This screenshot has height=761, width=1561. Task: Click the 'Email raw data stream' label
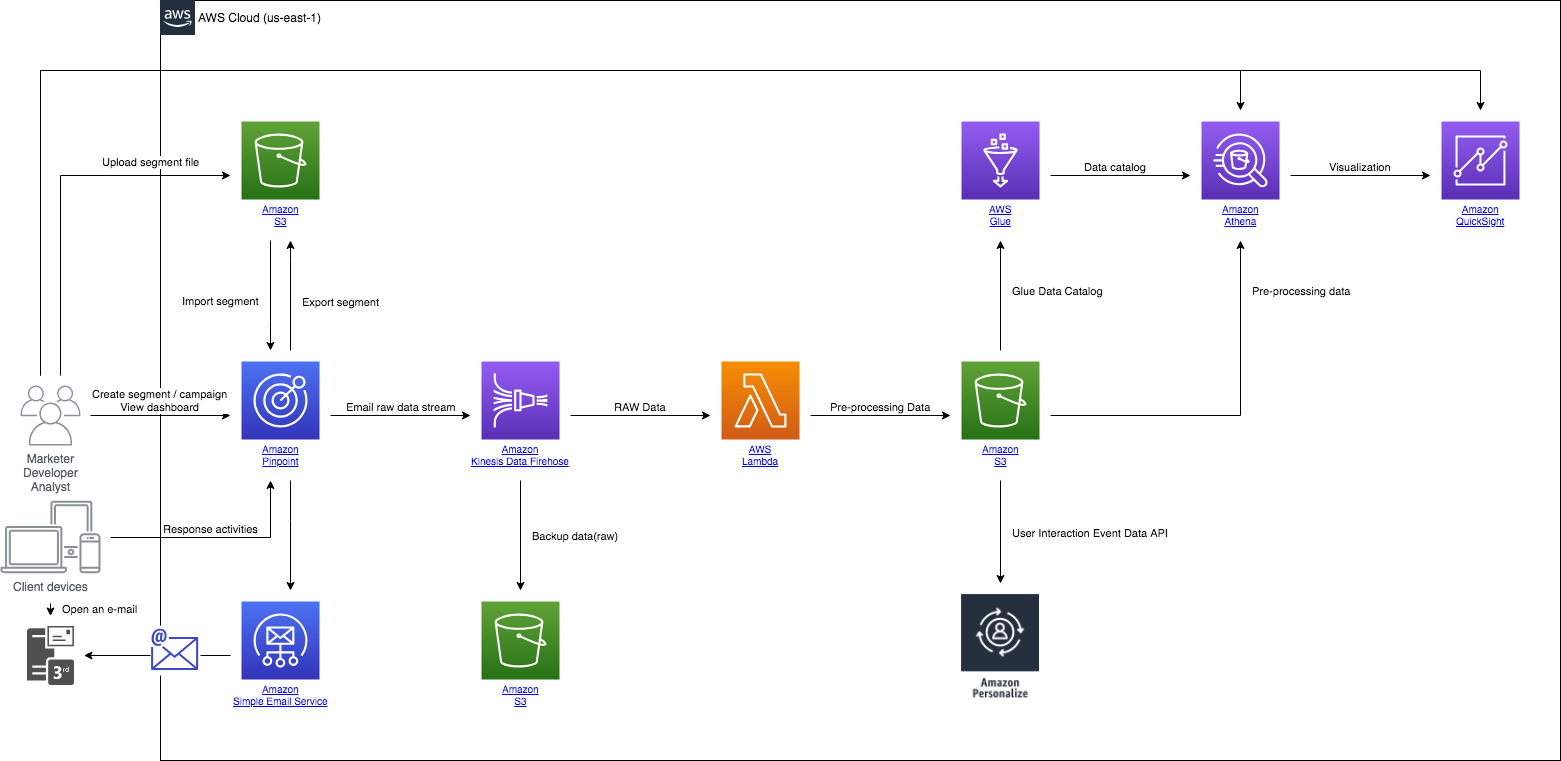400,407
